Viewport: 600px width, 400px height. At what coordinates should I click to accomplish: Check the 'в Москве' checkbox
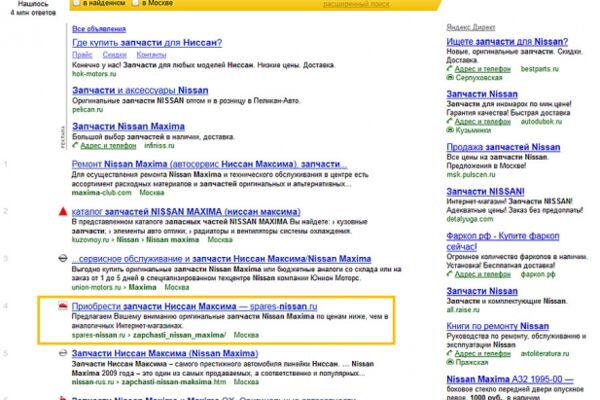coord(135,3)
